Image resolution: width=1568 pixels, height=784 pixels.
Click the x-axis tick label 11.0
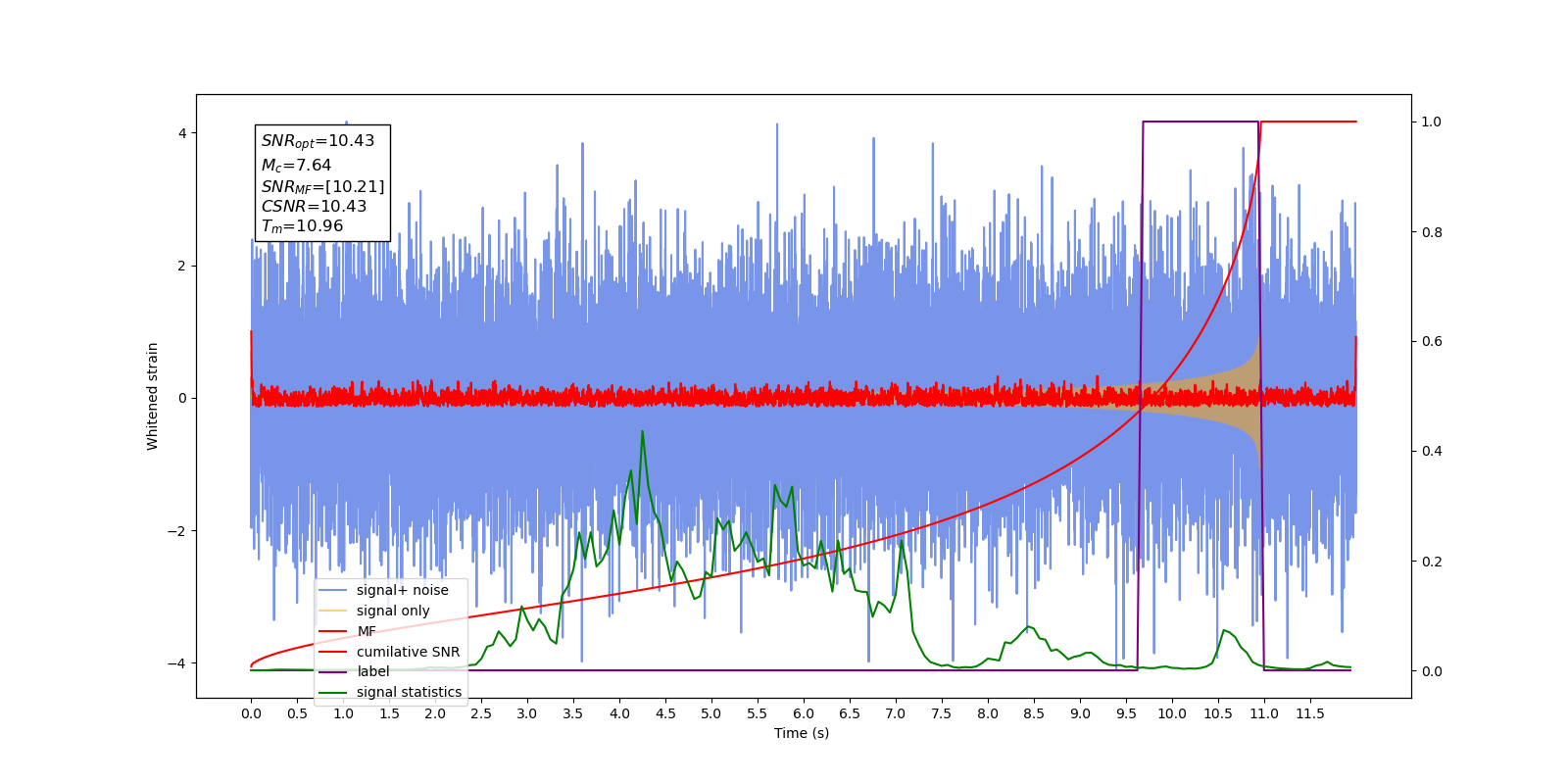pyautogui.click(x=1264, y=713)
